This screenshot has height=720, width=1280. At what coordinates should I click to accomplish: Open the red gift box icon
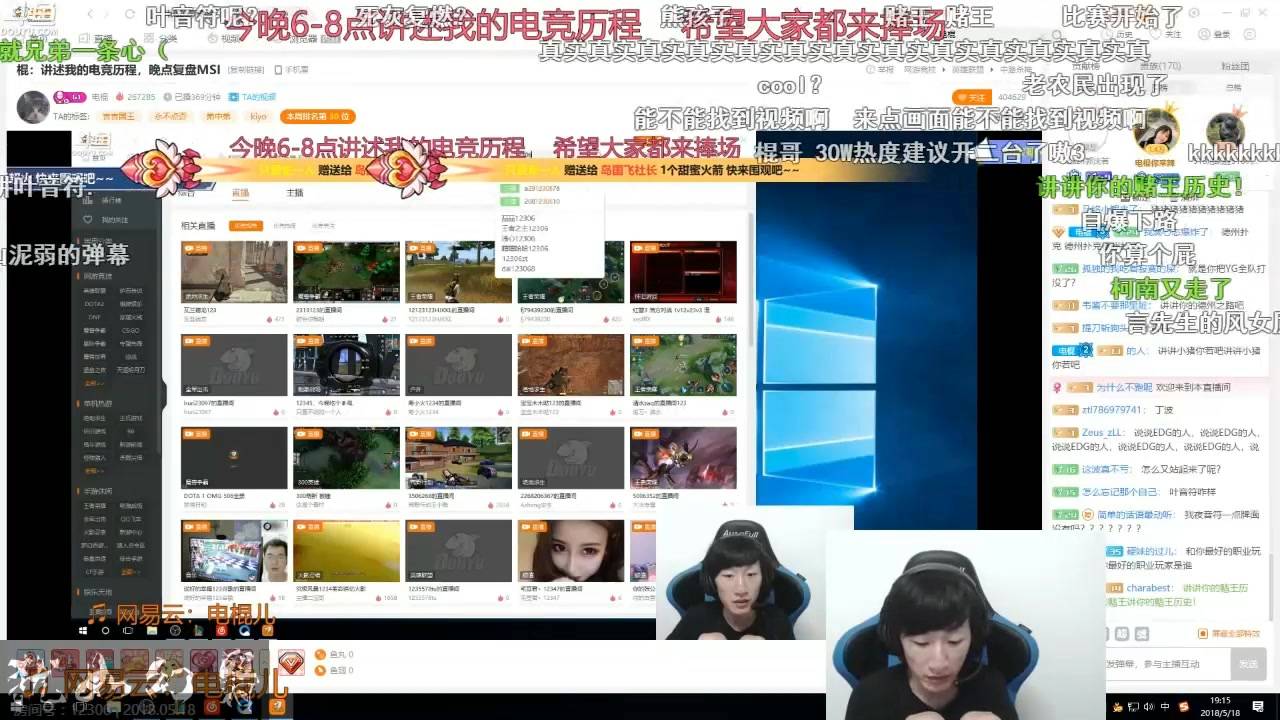[292, 663]
